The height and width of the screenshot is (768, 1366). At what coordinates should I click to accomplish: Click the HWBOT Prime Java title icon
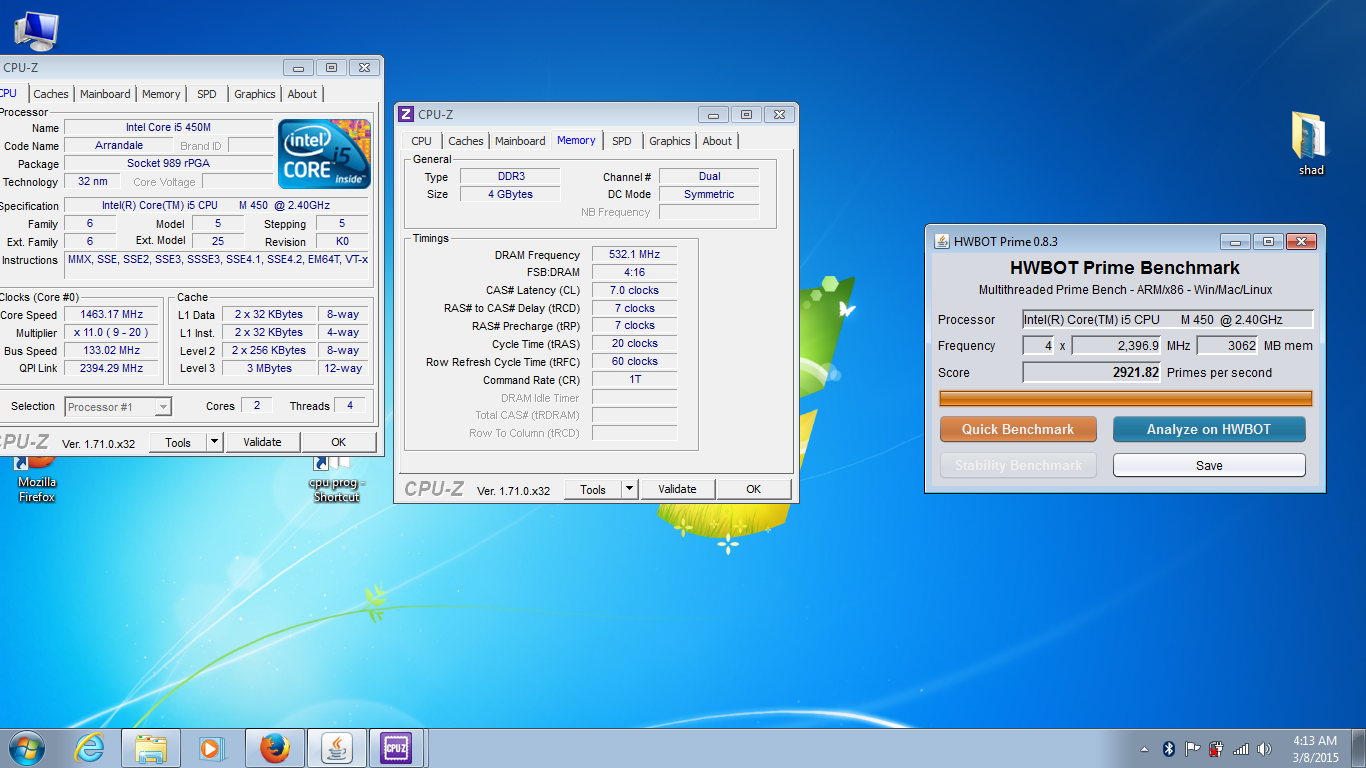(941, 241)
